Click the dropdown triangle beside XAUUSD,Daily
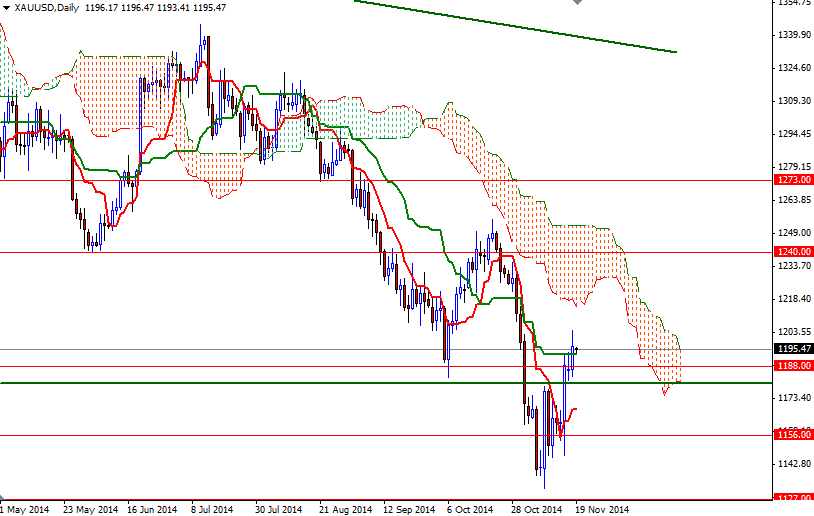This screenshot has height=516, width=814. coord(6,8)
